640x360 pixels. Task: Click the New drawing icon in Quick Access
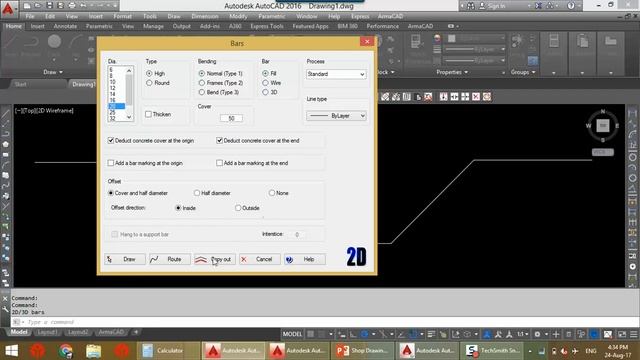(27, 6)
